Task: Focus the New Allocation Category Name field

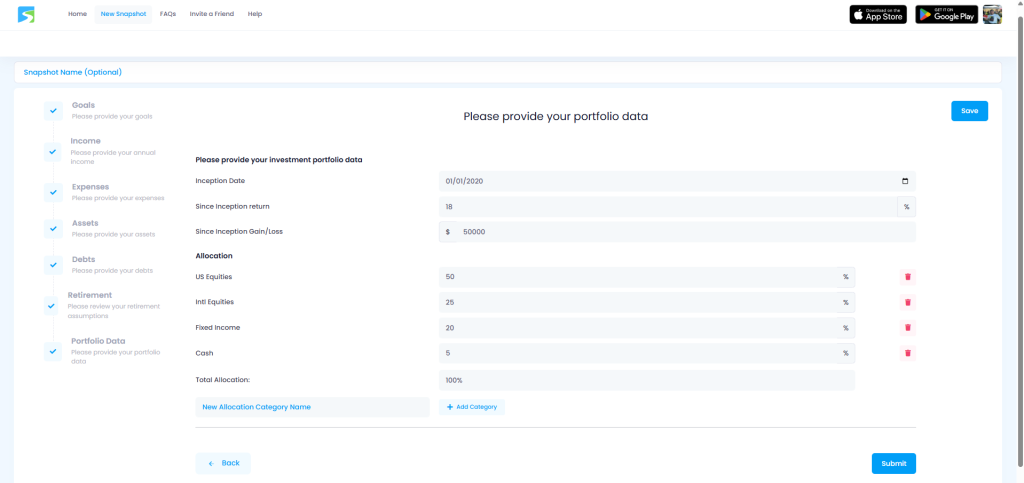Action: point(312,407)
